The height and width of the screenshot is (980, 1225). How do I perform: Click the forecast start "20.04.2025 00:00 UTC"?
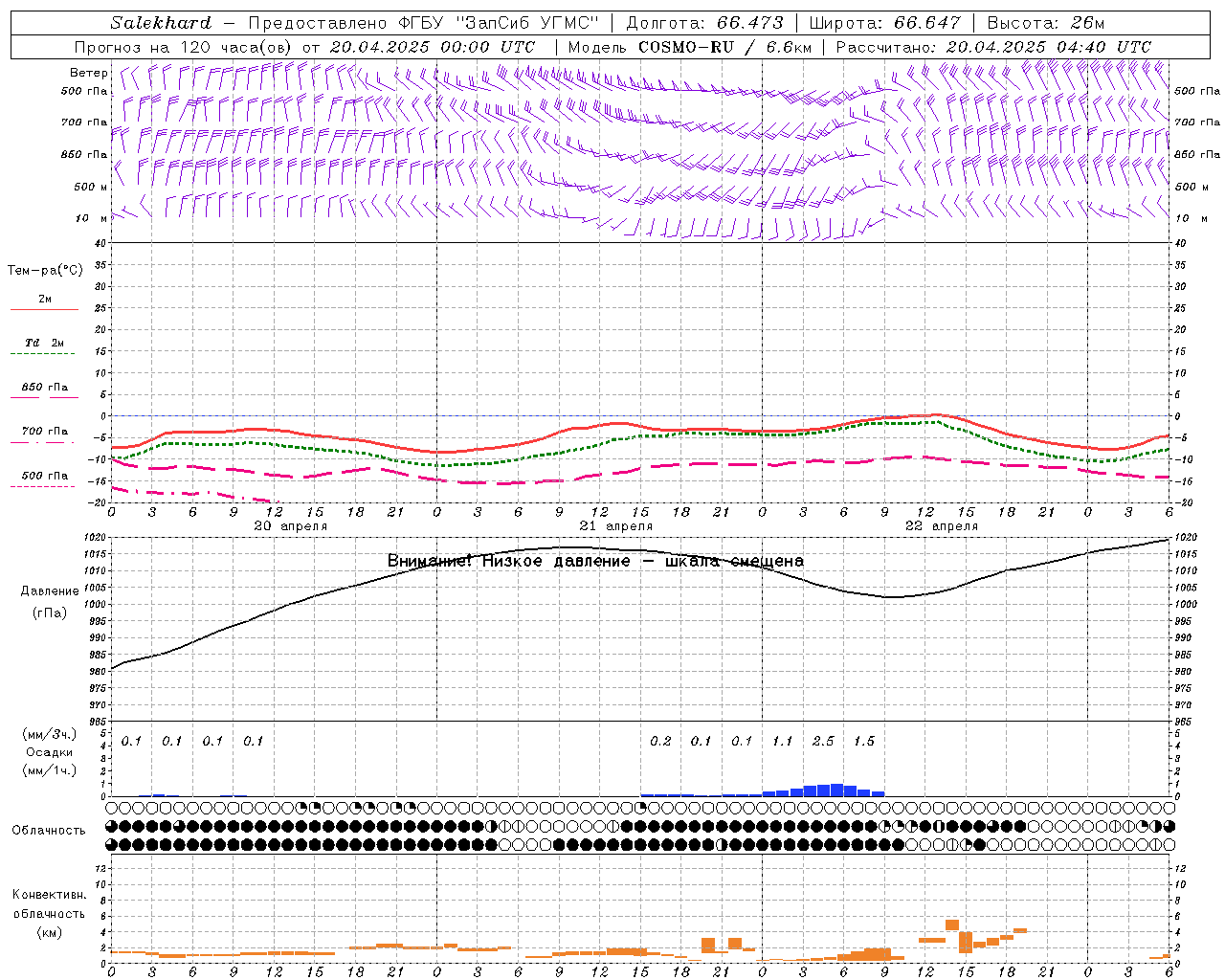point(433,47)
